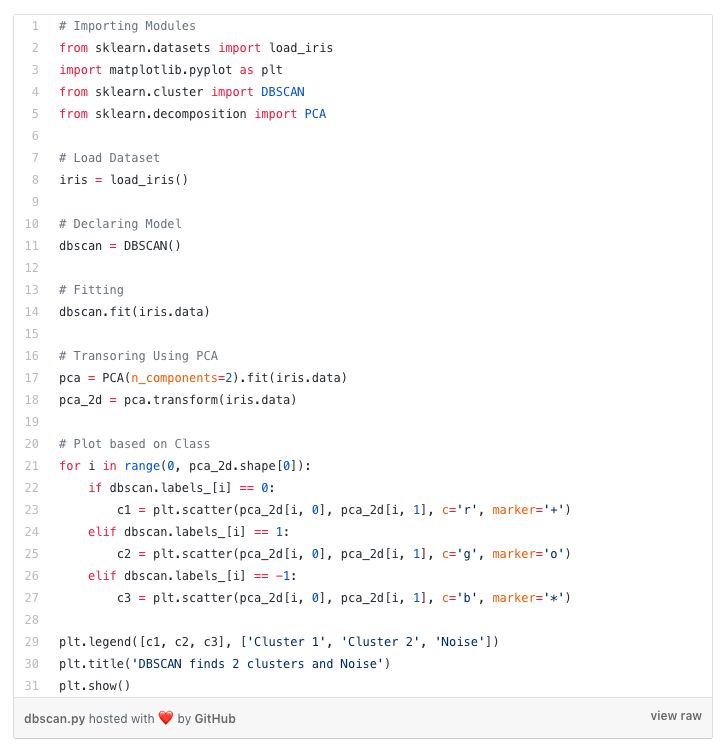Viewport: 723px width, 749px height.
Task: Click the '# Plot based on Class' comment
Action: point(134,444)
